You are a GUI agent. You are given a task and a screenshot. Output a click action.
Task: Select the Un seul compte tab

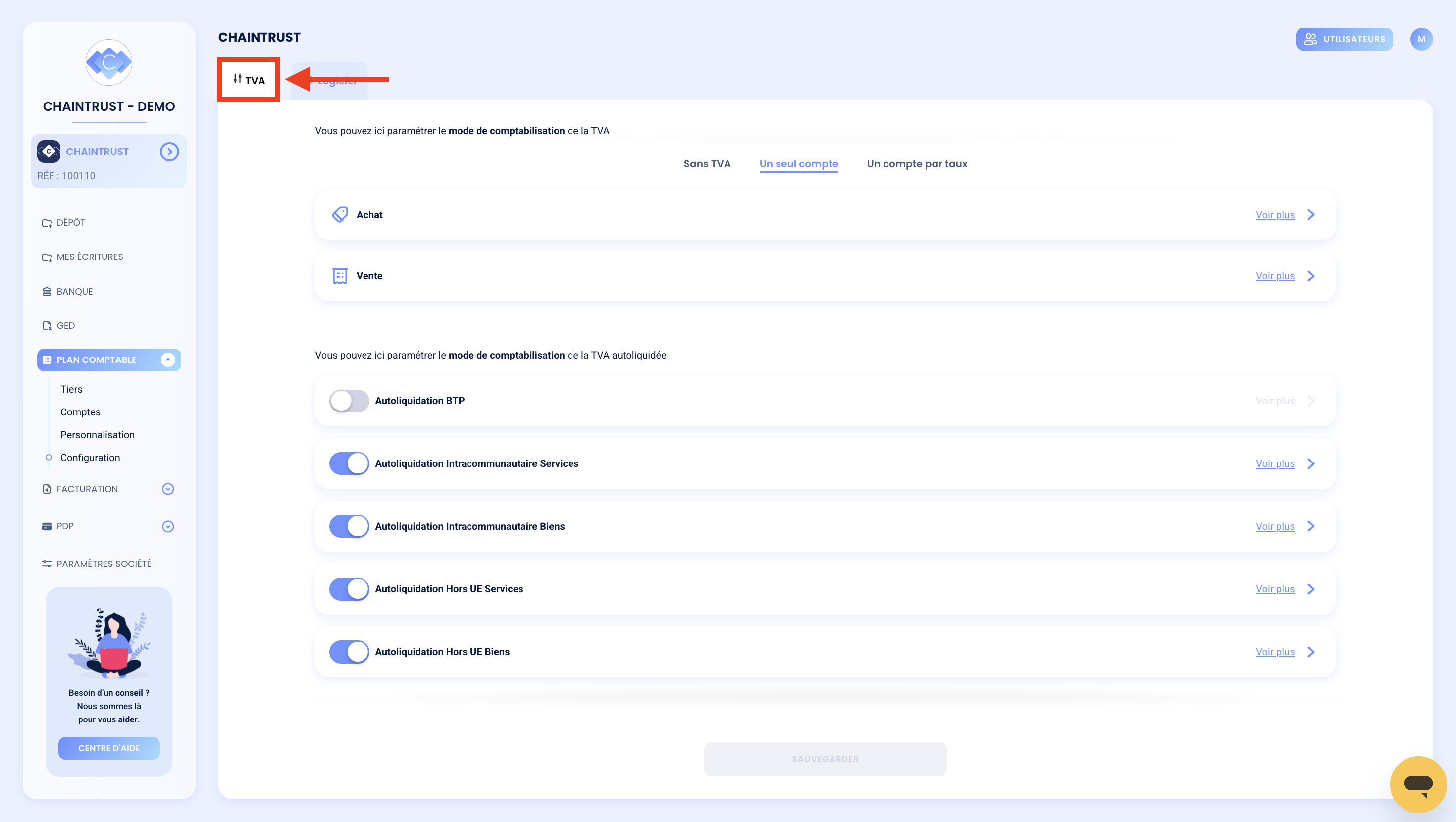799,164
